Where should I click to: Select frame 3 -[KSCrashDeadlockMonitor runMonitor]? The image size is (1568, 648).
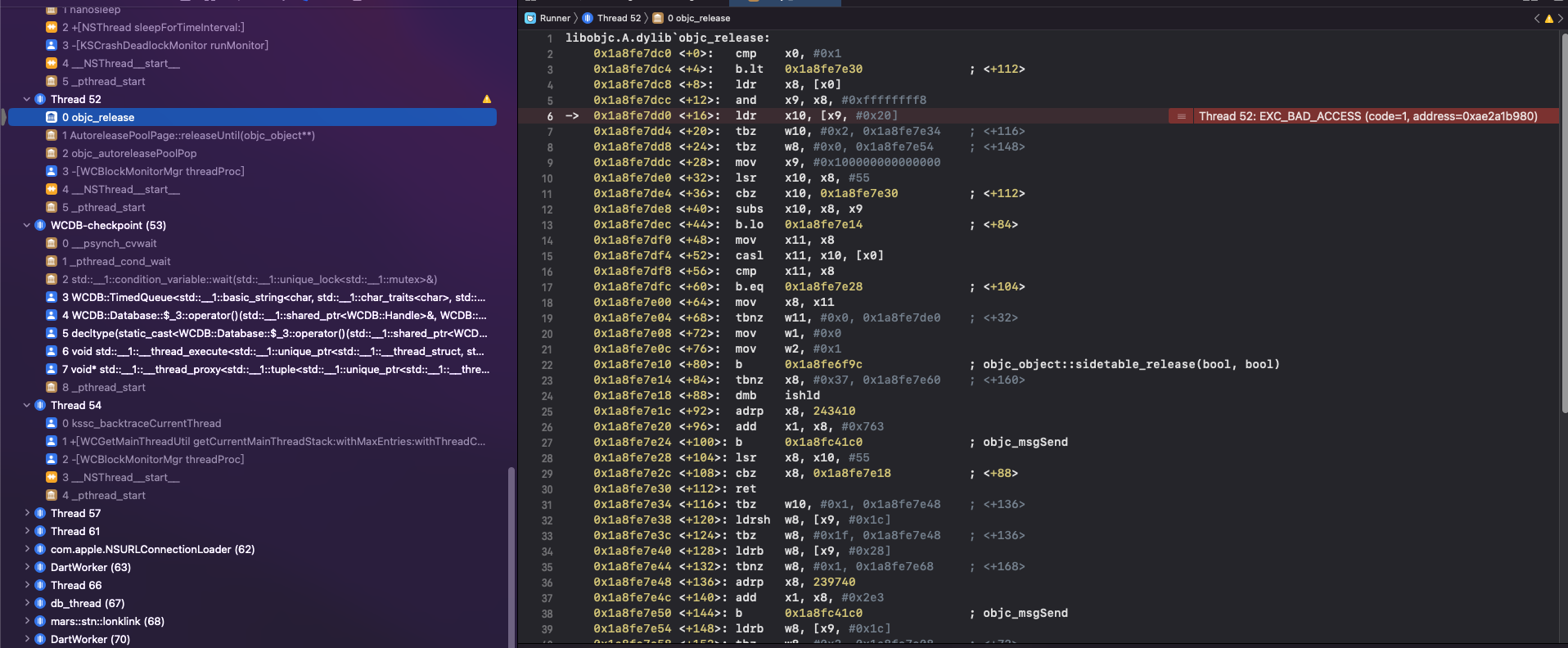point(165,45)
